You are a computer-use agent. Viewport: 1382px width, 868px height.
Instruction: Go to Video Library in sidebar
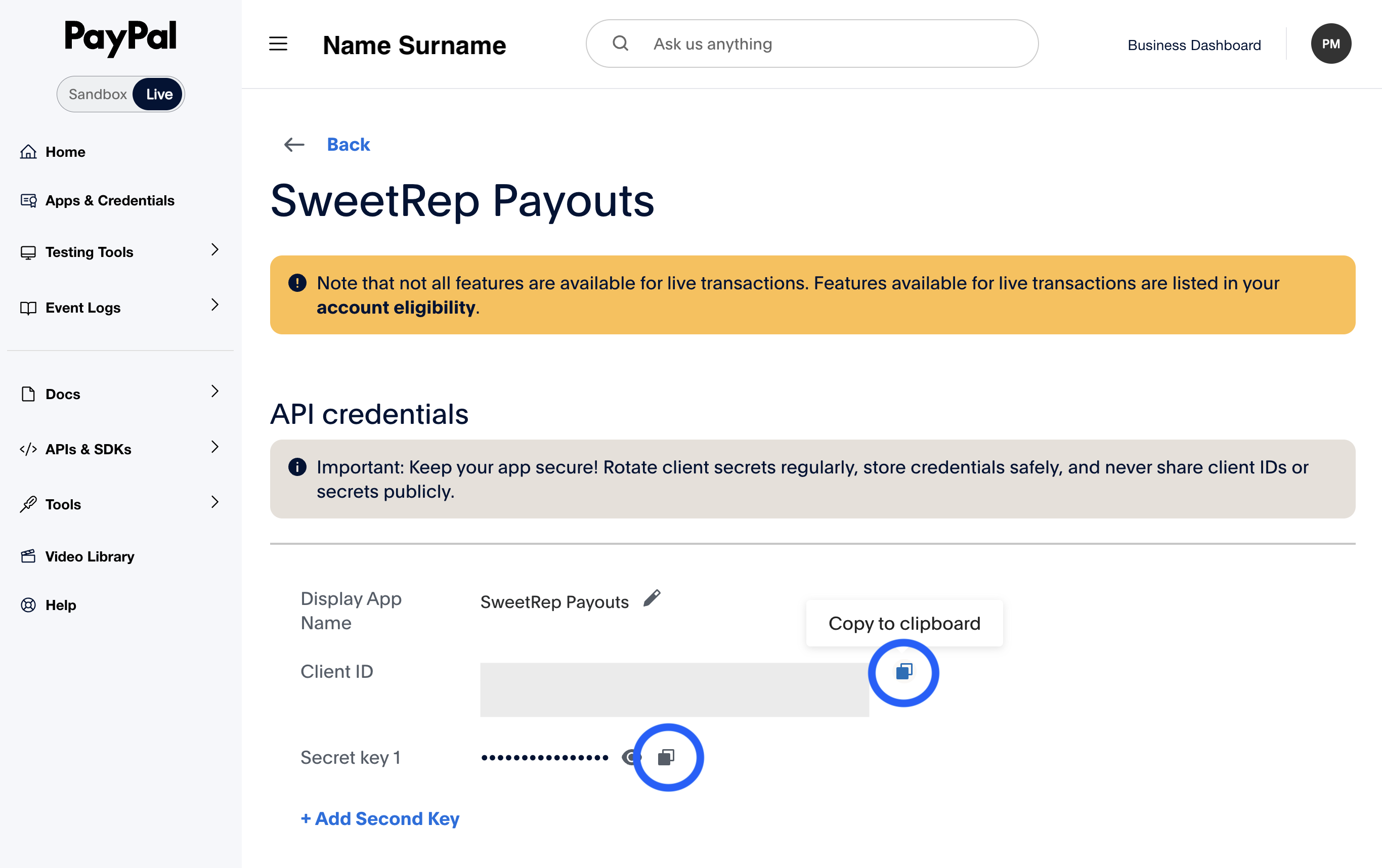click(90, 556)
